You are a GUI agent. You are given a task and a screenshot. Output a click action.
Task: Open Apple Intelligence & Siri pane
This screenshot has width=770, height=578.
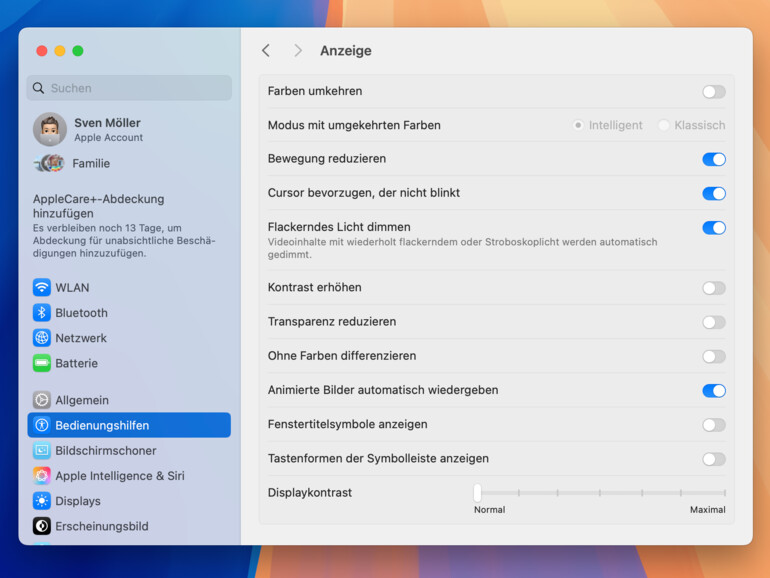(x=129, y=476)
